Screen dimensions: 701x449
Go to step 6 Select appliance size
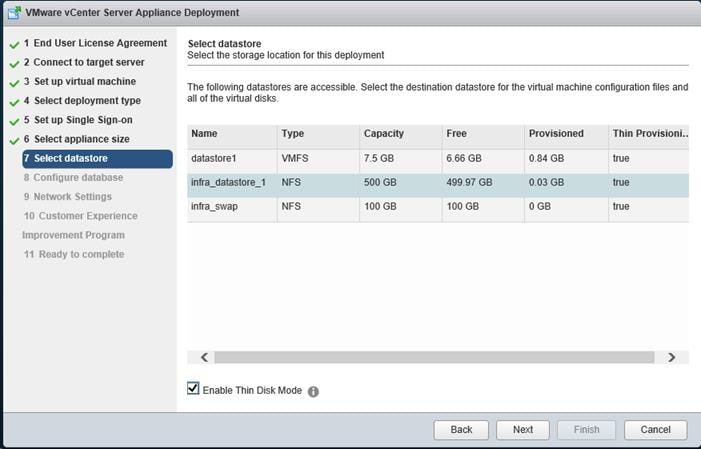pyautogui.click(x=76, y=139)
